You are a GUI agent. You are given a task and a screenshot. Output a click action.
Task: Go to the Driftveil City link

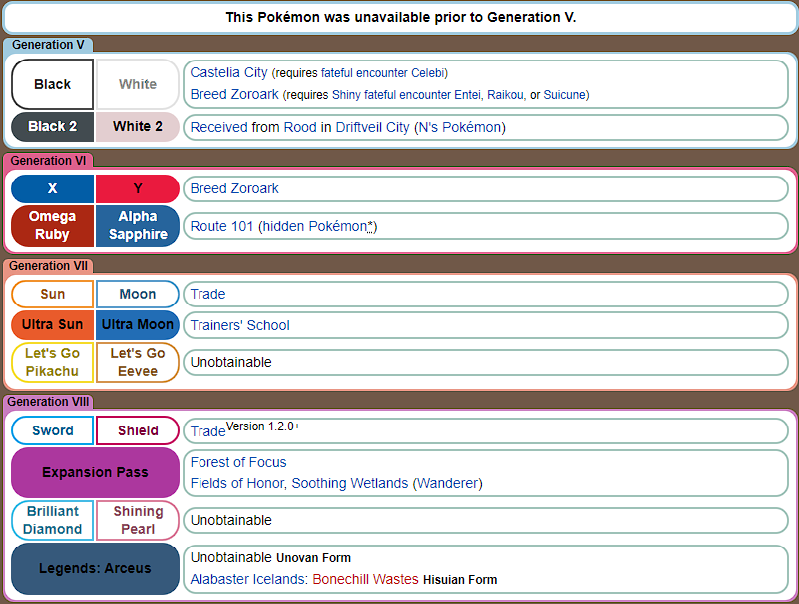(372, 127)
